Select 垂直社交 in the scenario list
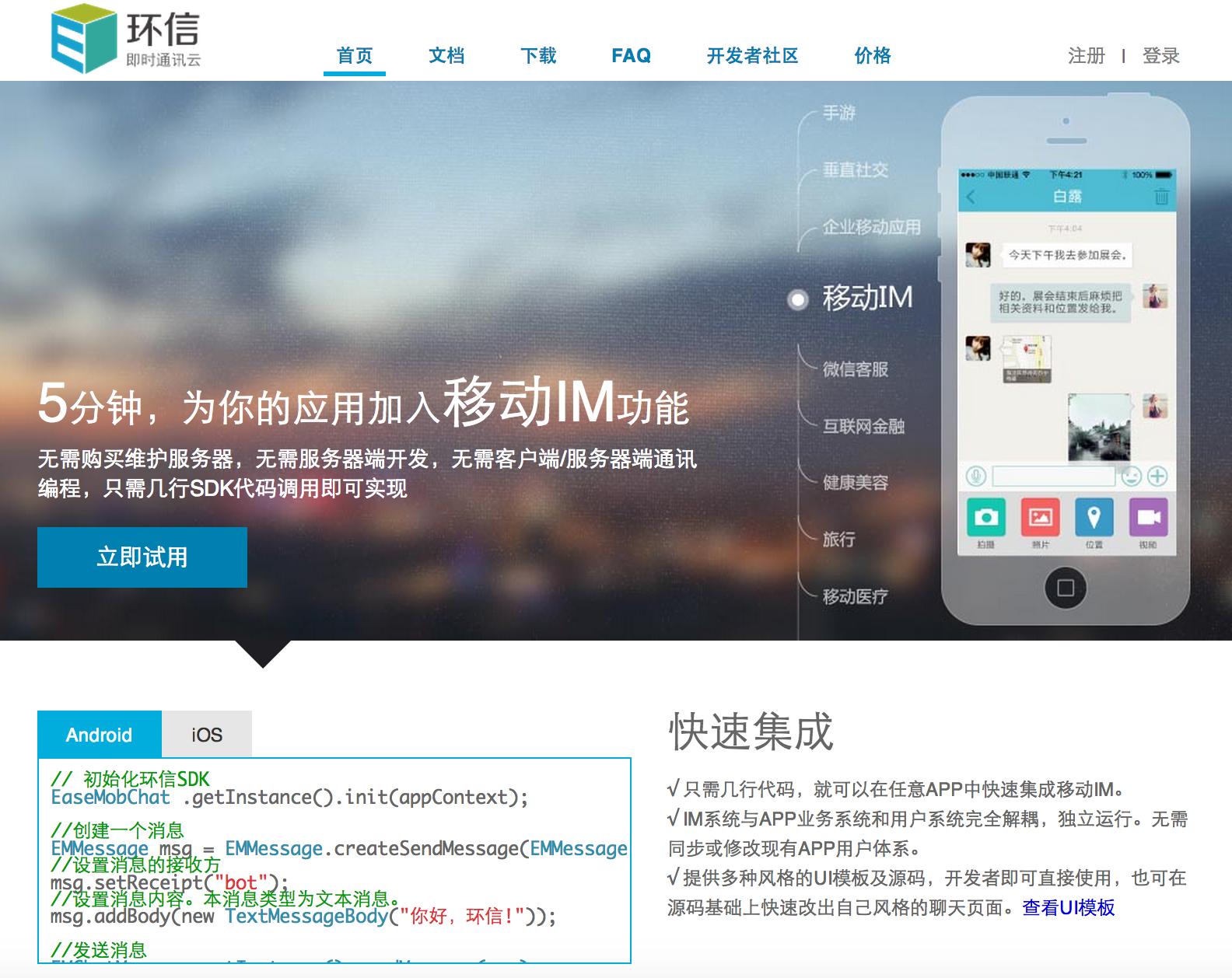Image resolution: width=1232 pixels, height=978 pixels. [856, 170]
